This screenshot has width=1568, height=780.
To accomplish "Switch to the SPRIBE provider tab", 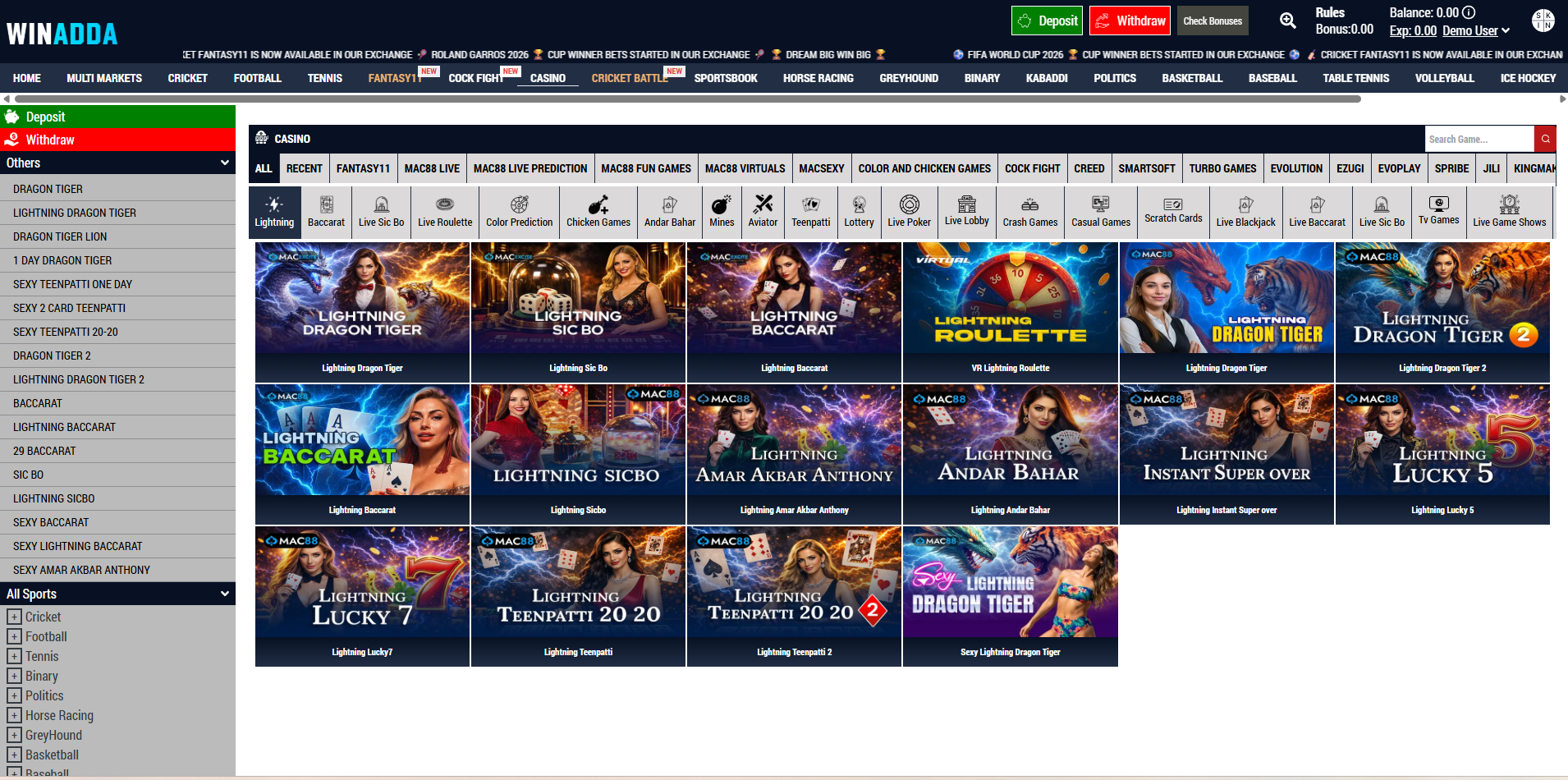I will [x=1451, y=168].
